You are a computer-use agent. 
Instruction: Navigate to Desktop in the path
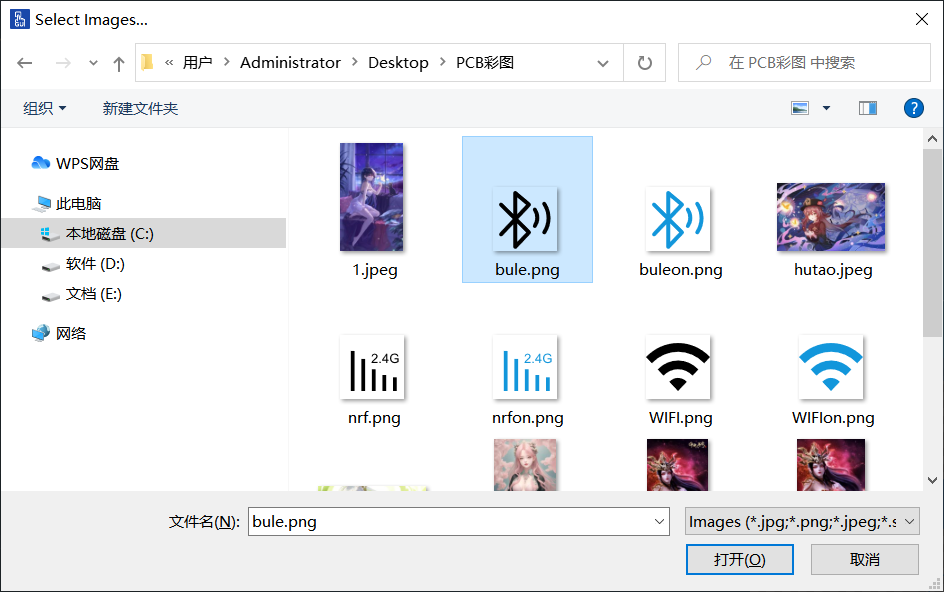tap(398, 63)
